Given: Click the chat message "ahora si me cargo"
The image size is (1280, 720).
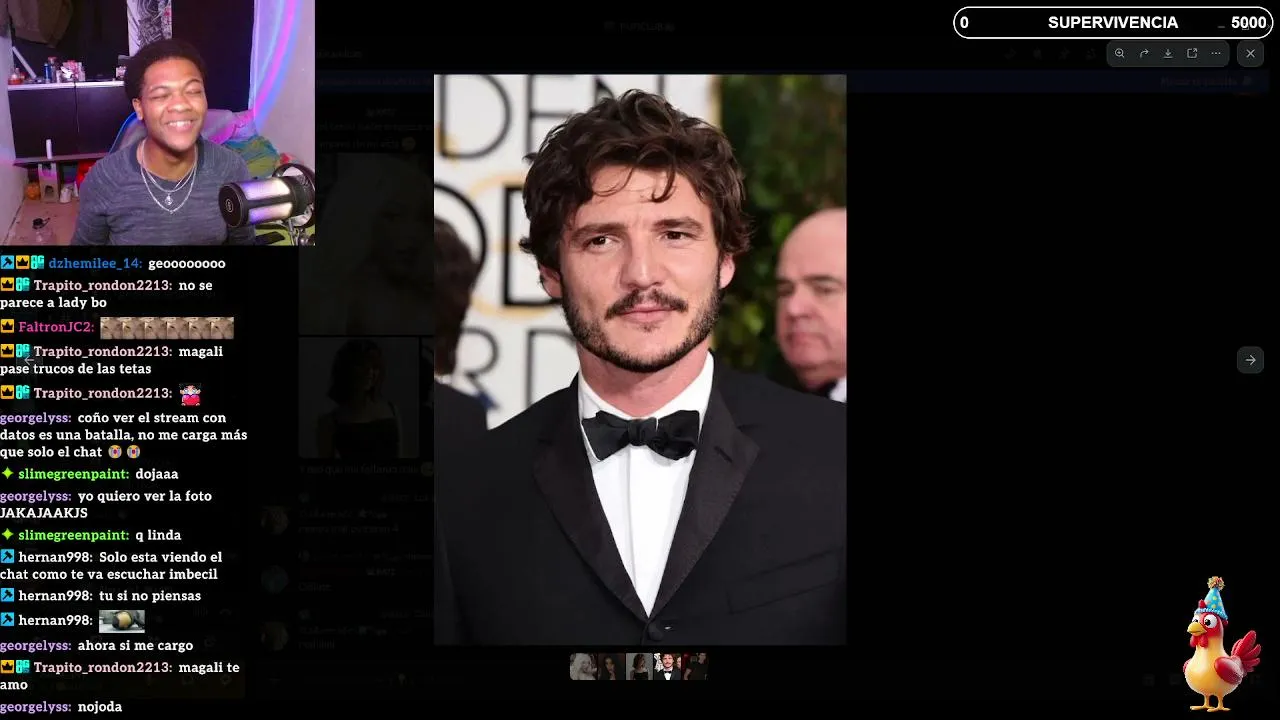Looking at the screenshot, I should 135,646.
